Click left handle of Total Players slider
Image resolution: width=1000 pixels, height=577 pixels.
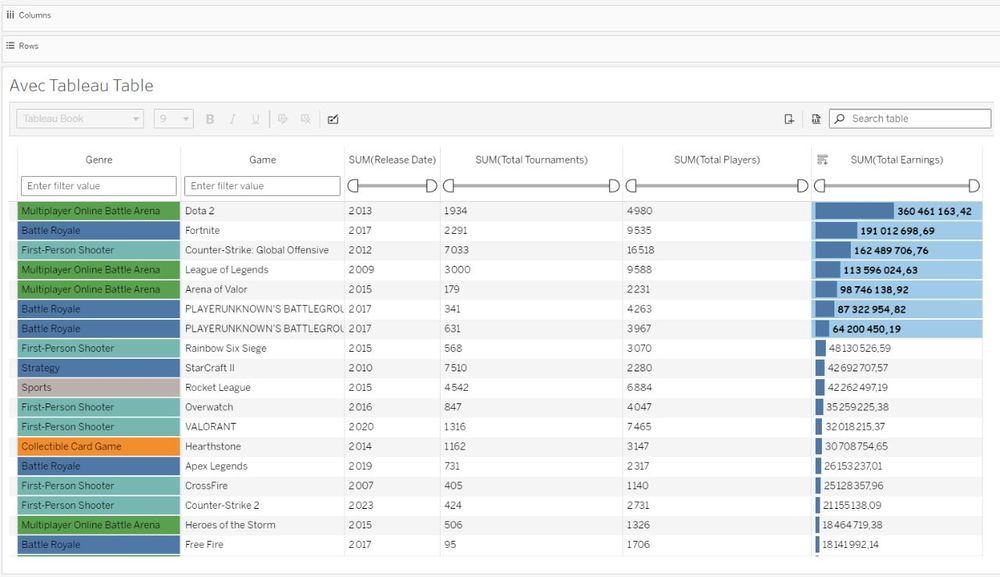pos(631,186)
